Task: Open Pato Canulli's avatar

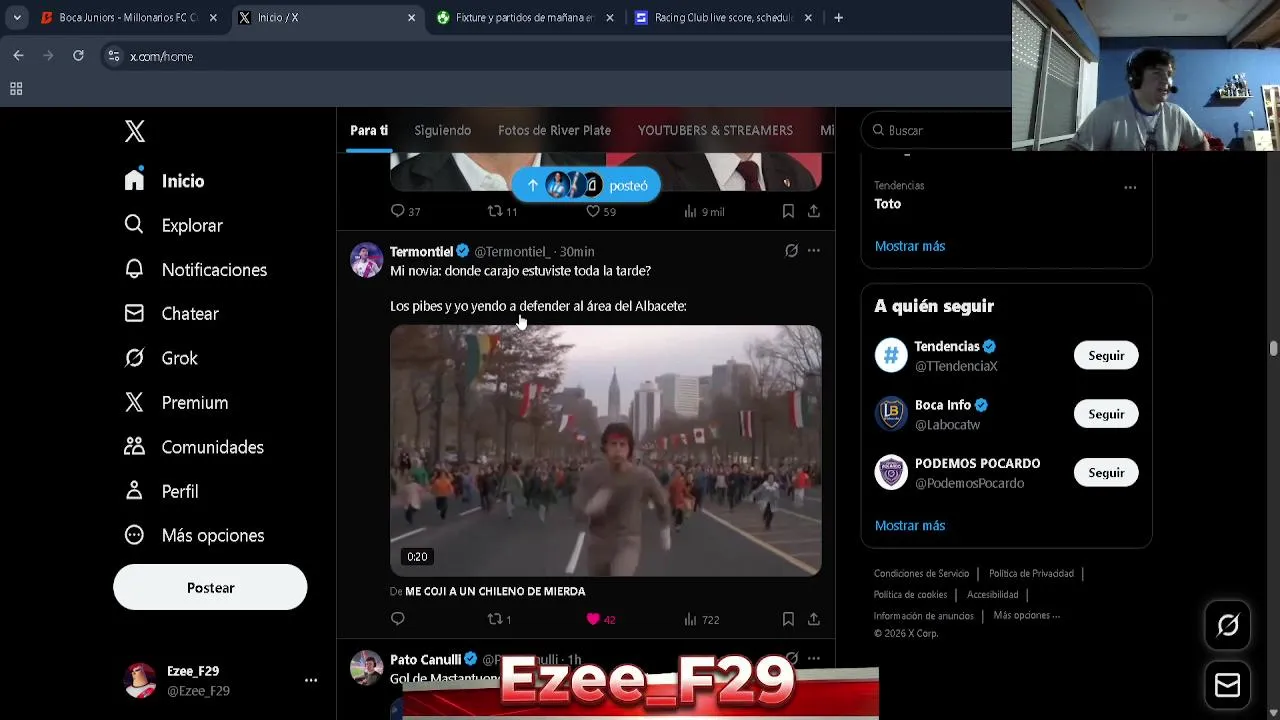Action: click(x=366, y=668)
